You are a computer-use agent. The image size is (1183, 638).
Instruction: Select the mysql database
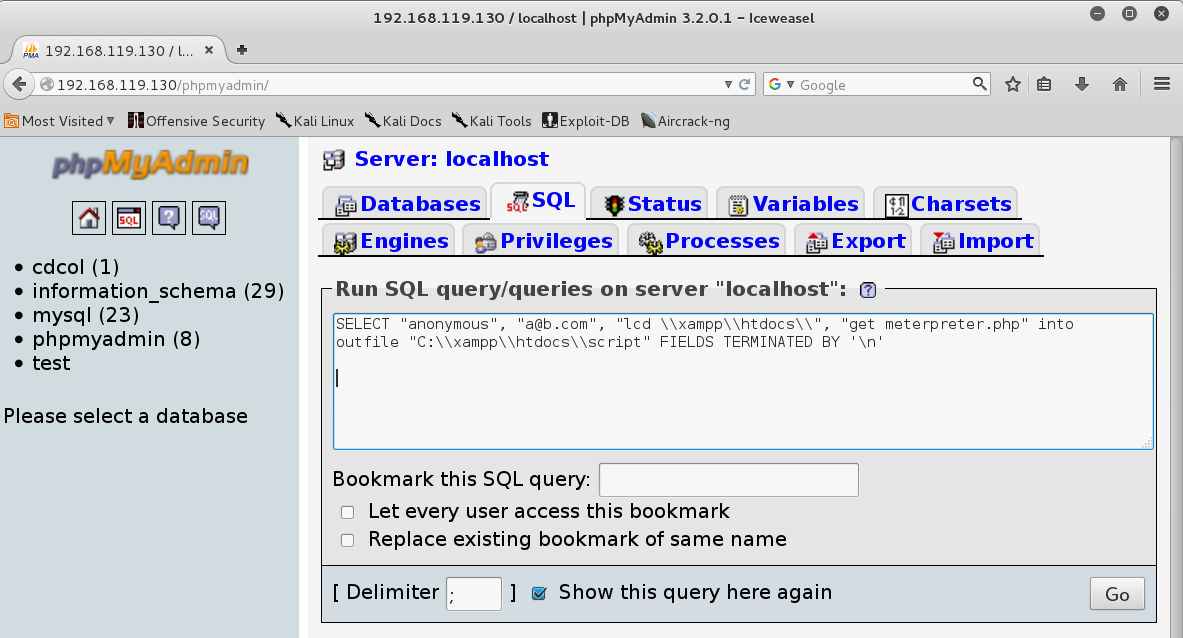85,315
